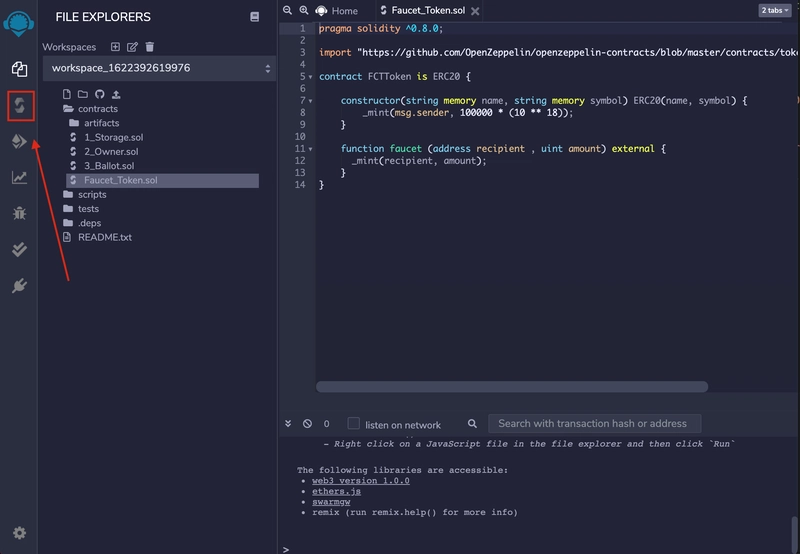The width and height of the screenshot is (800, 554).
Task: Fold the contract block at line 5
Action: pos(310,77)
